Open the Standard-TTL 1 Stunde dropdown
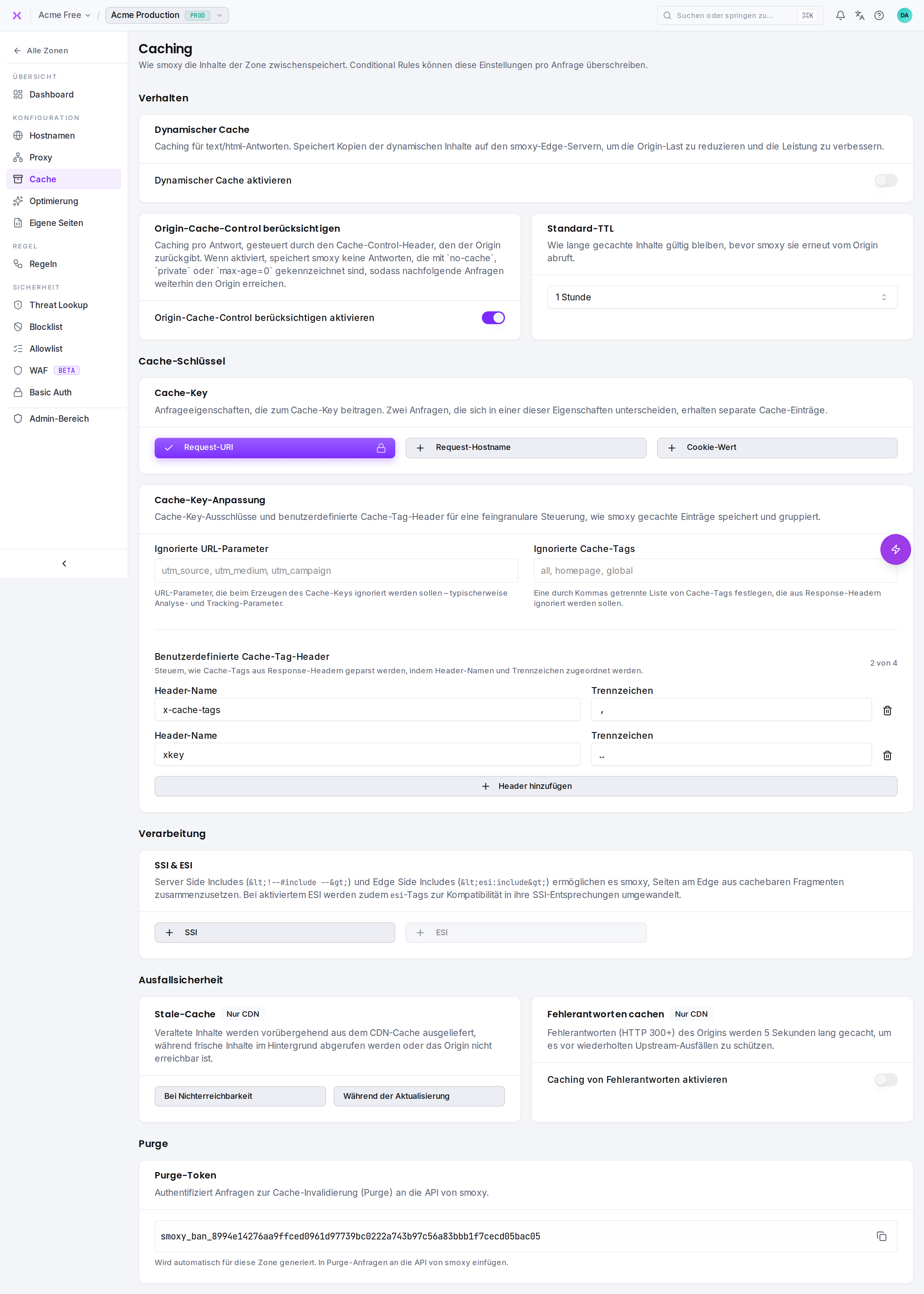924x1294 pixels. 722,297
